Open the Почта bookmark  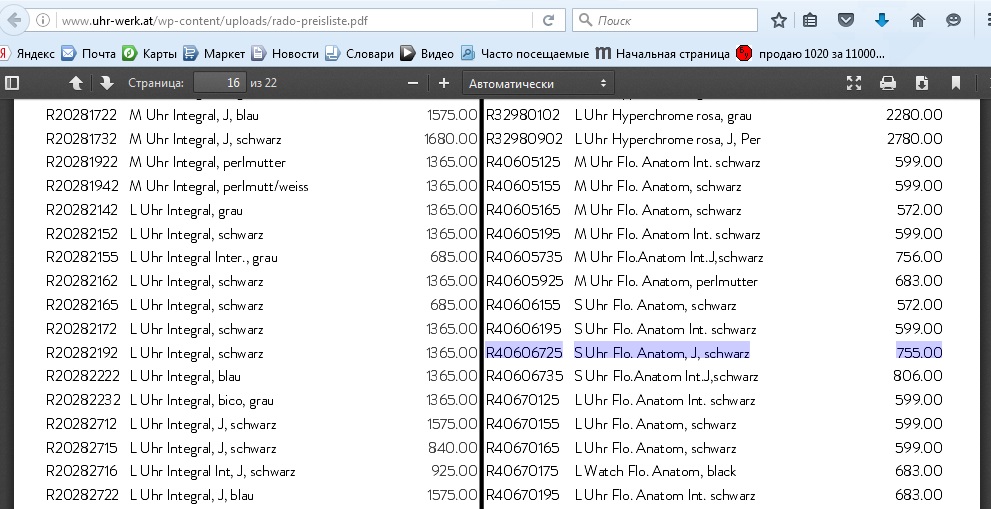point(89,53)
